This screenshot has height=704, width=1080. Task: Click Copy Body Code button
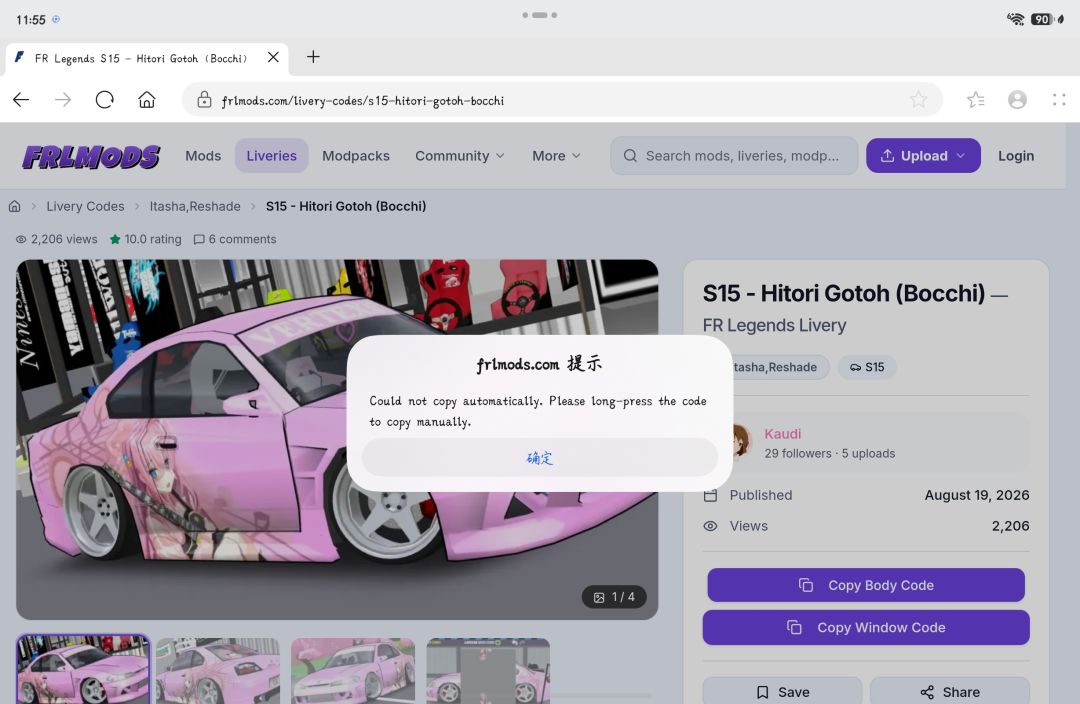866,585
